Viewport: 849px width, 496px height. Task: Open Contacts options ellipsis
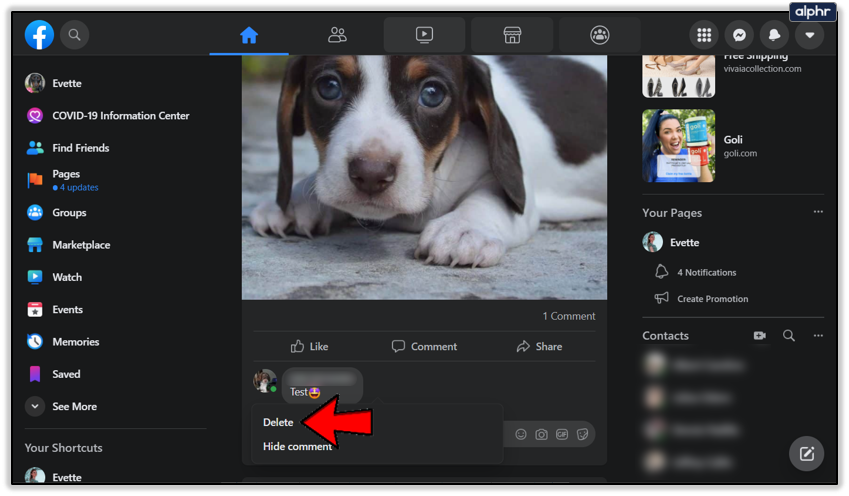tap(818, 336)
